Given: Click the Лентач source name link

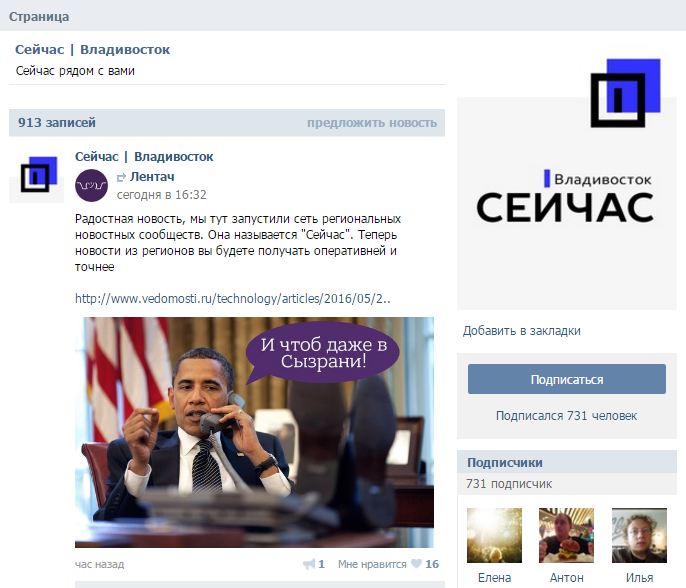Looking at the screenshot, I should click(152, 177).
